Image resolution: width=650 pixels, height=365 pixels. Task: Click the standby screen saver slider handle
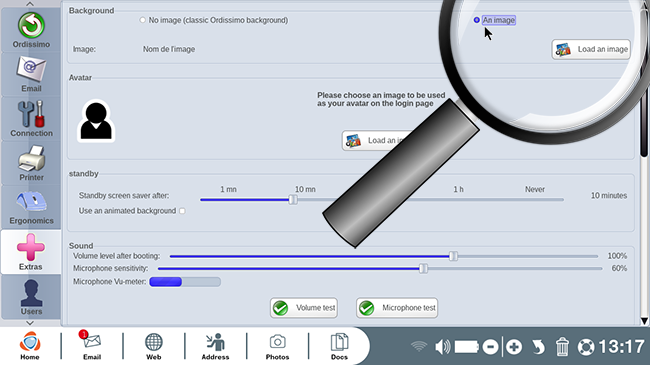(x=293, y=200)
